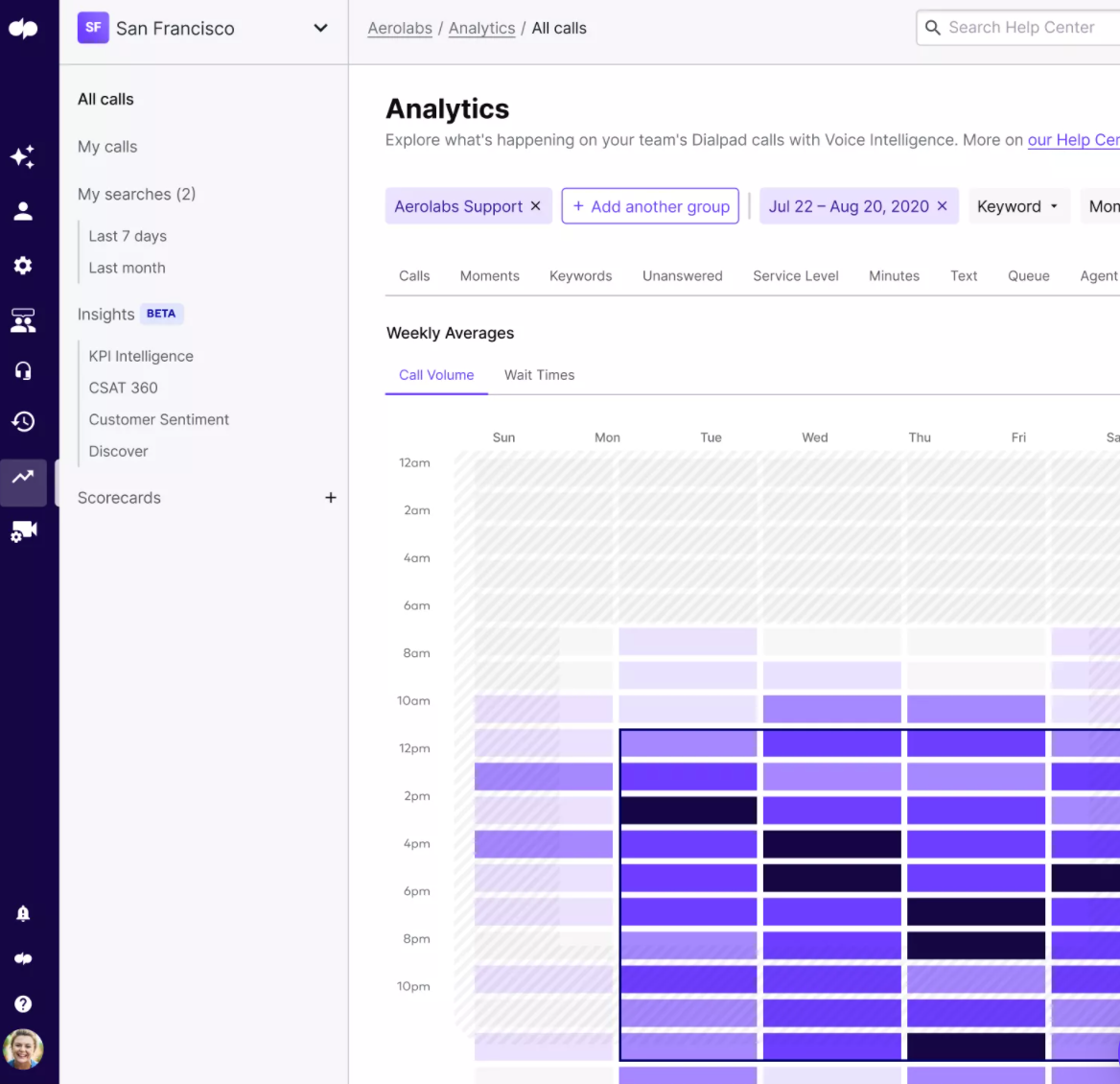Click Add another group button
The image size is (1120, 1084).
(650, 206)
